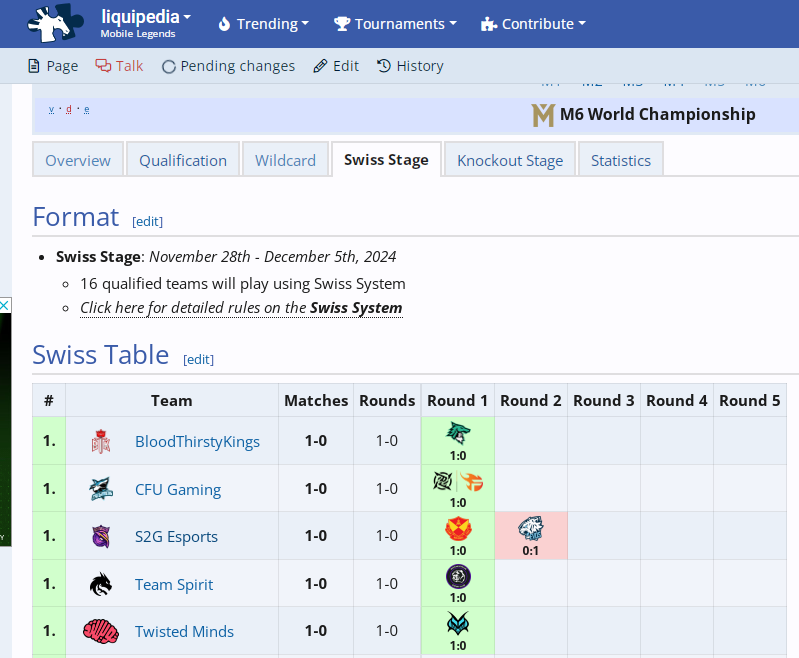
Task: Click Team Spirit's 1-0 Matches cell
Action: (316, 584)
